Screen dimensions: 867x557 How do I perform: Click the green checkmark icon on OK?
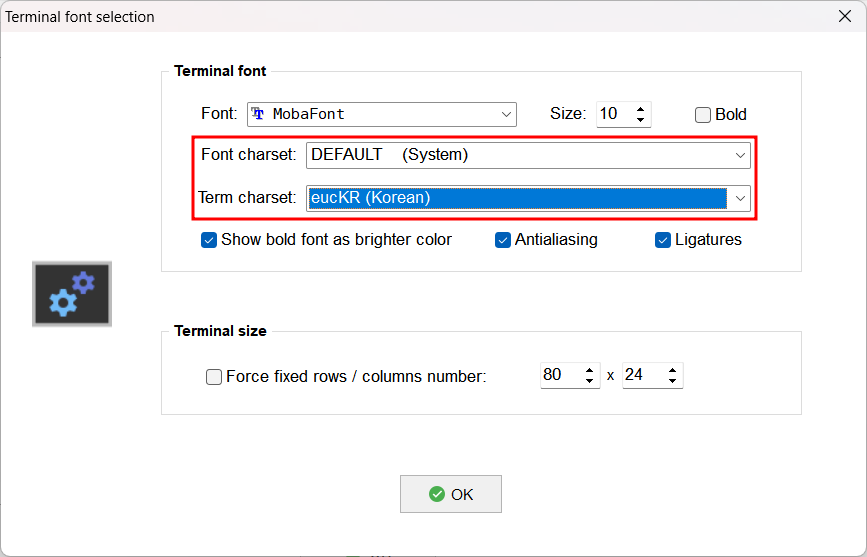tap(437, 494)
